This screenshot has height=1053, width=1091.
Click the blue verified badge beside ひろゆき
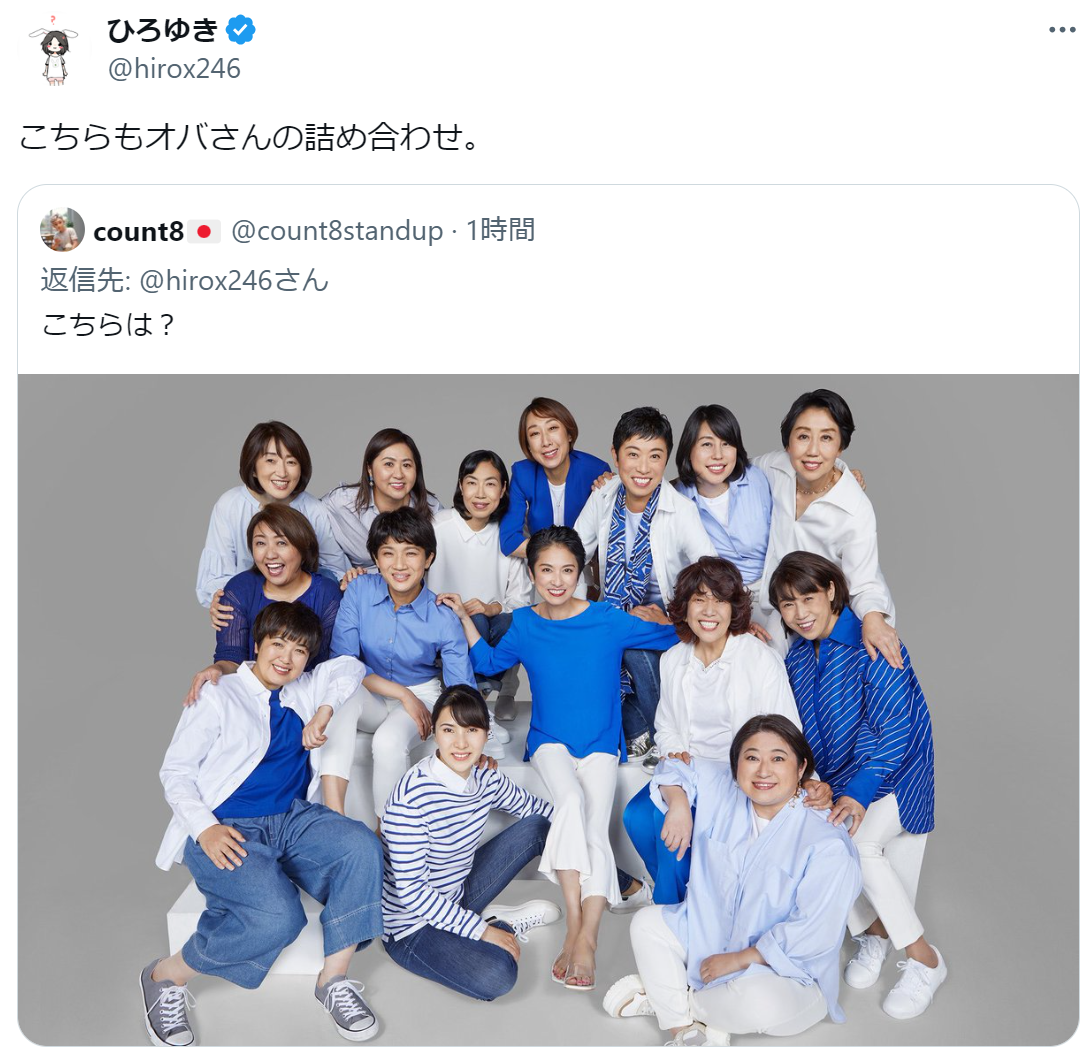click(241, 30)
